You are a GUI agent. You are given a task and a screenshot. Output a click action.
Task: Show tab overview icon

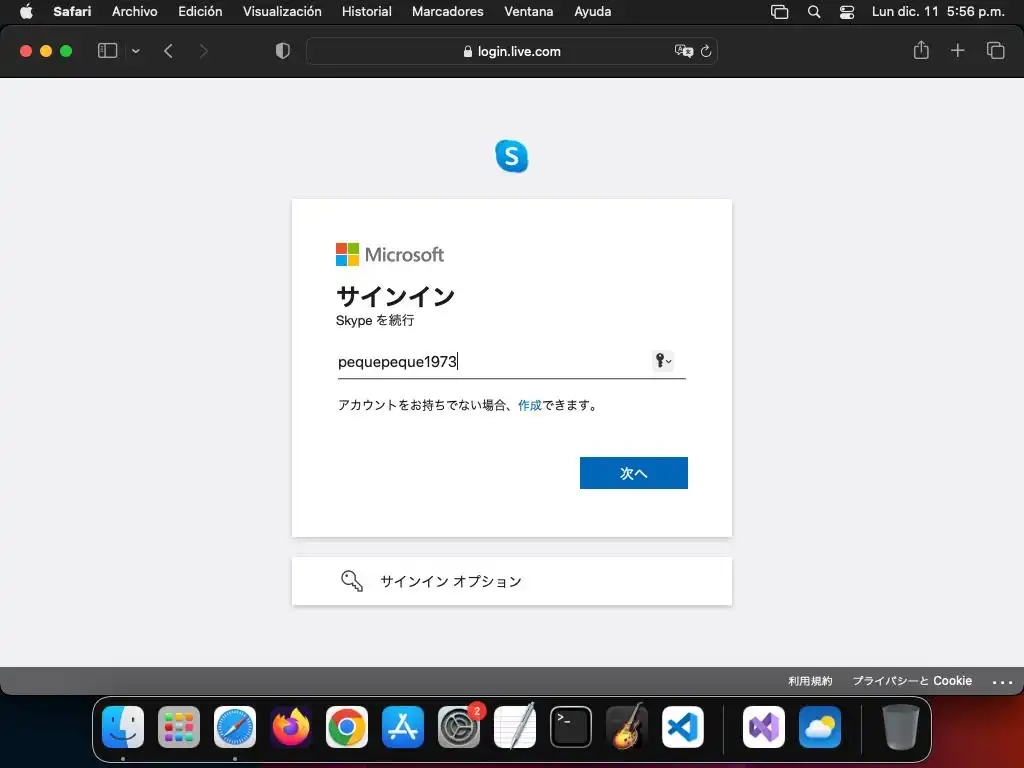(x=995, y=50)
